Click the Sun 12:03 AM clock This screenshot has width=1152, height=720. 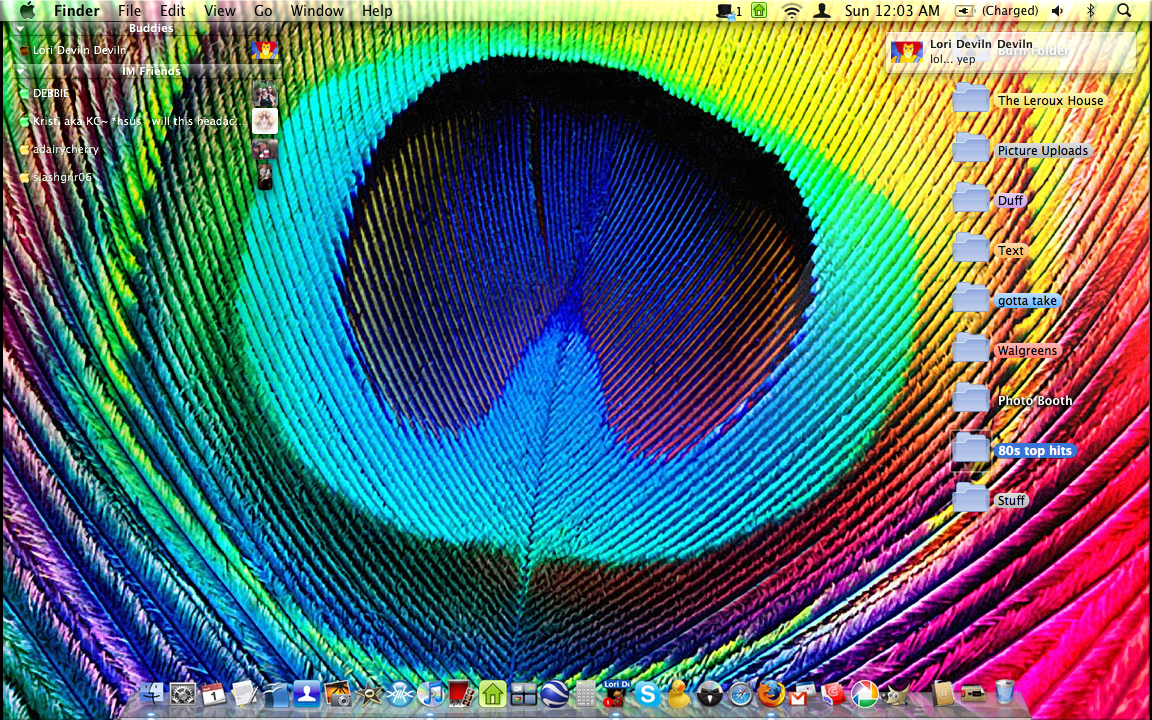pos(892,10)
